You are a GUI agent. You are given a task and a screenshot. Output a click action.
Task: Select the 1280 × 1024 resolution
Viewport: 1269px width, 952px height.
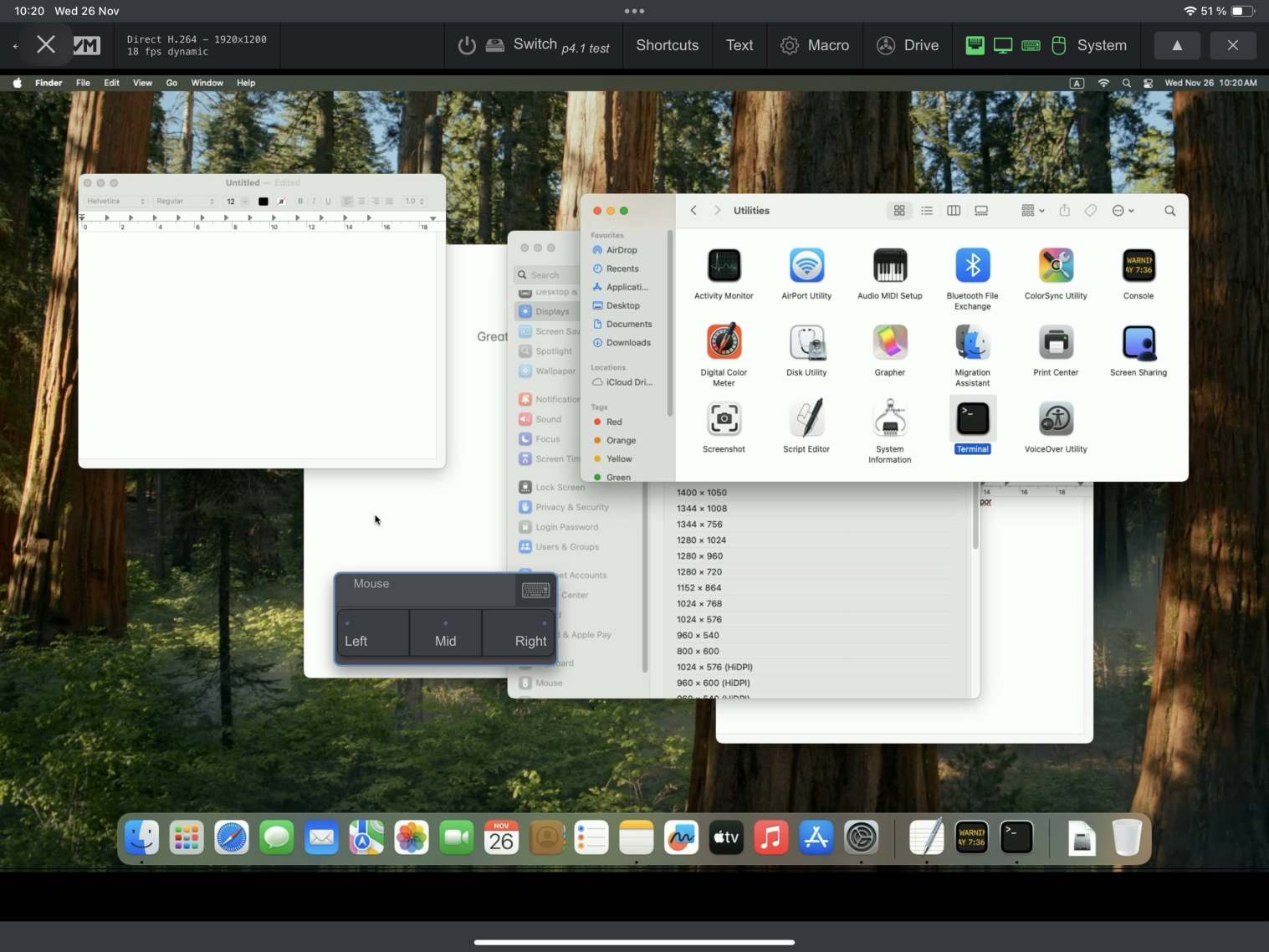pyautogui.click(x=701, y=540)
